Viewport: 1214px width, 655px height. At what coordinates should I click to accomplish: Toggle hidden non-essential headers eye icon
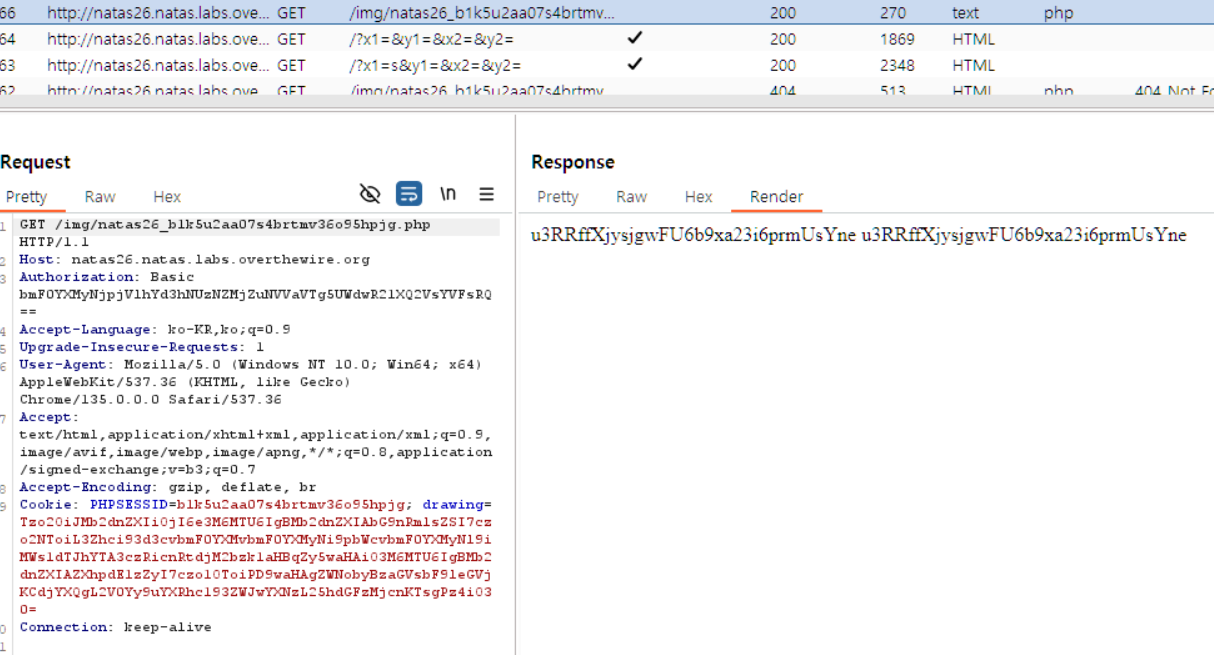pyautogui.click(x=370, y=194)
